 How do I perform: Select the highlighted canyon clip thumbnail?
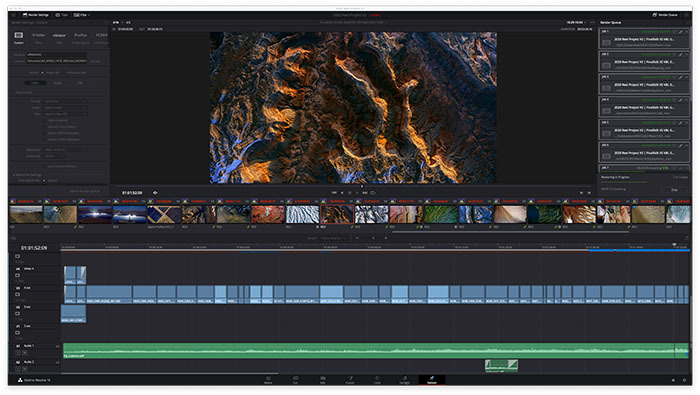coord(337,215)
